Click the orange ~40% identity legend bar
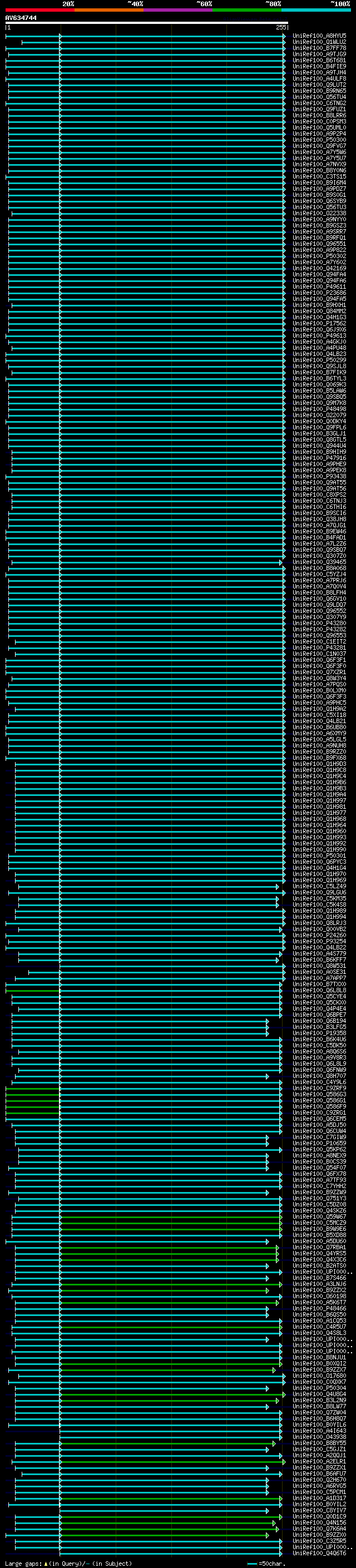Viewport: 356px width, 1568px height. click(109, 10)
